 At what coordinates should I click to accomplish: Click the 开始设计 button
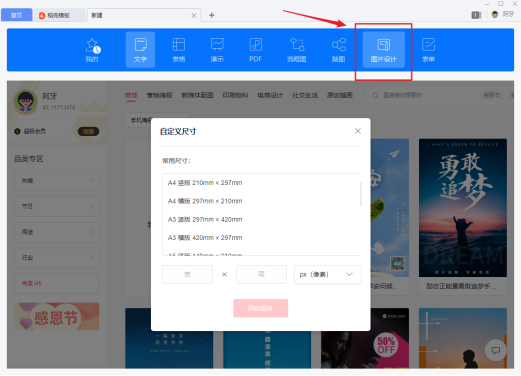coord(260,308)
